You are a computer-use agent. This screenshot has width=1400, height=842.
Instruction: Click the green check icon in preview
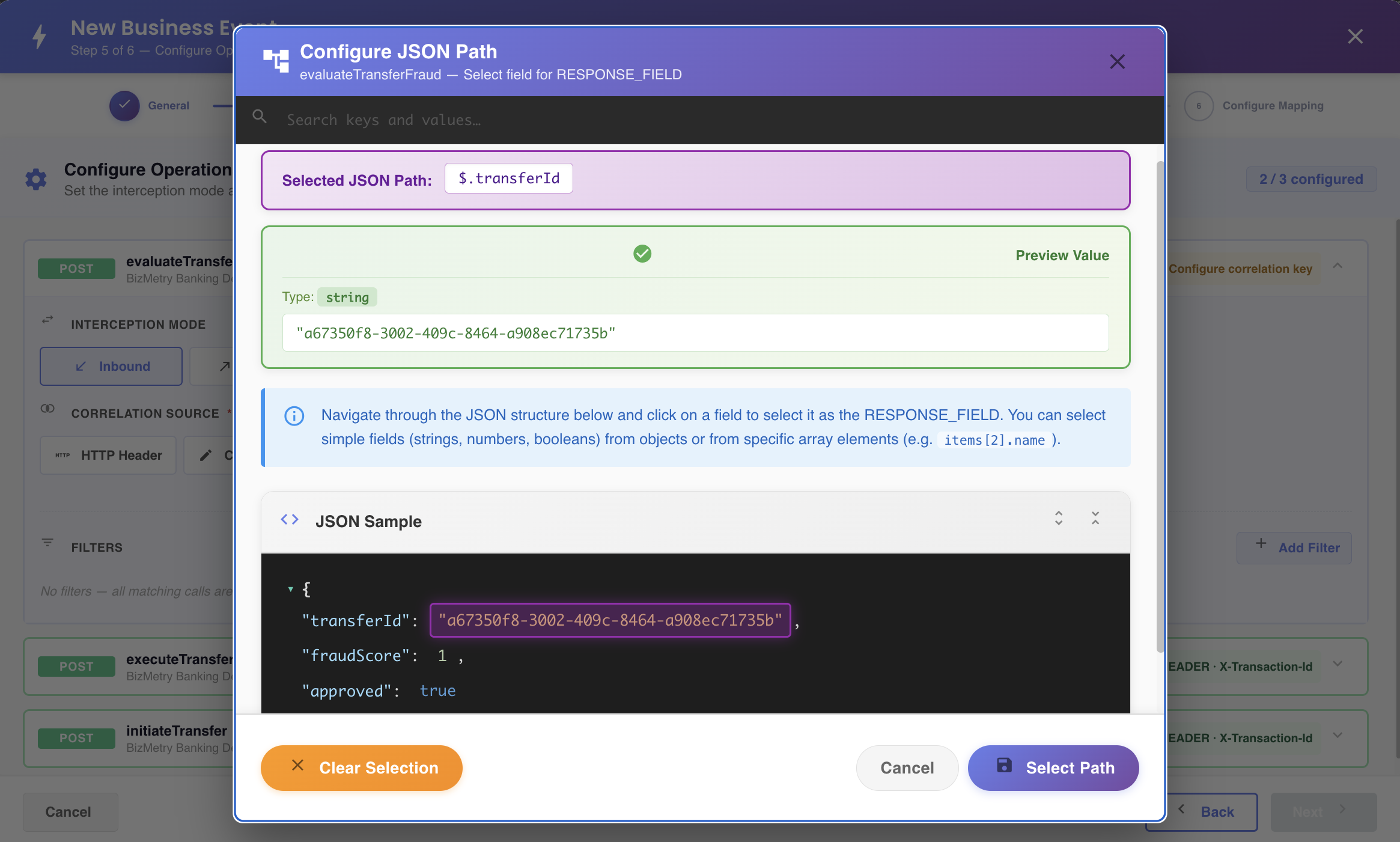point(642,254)
